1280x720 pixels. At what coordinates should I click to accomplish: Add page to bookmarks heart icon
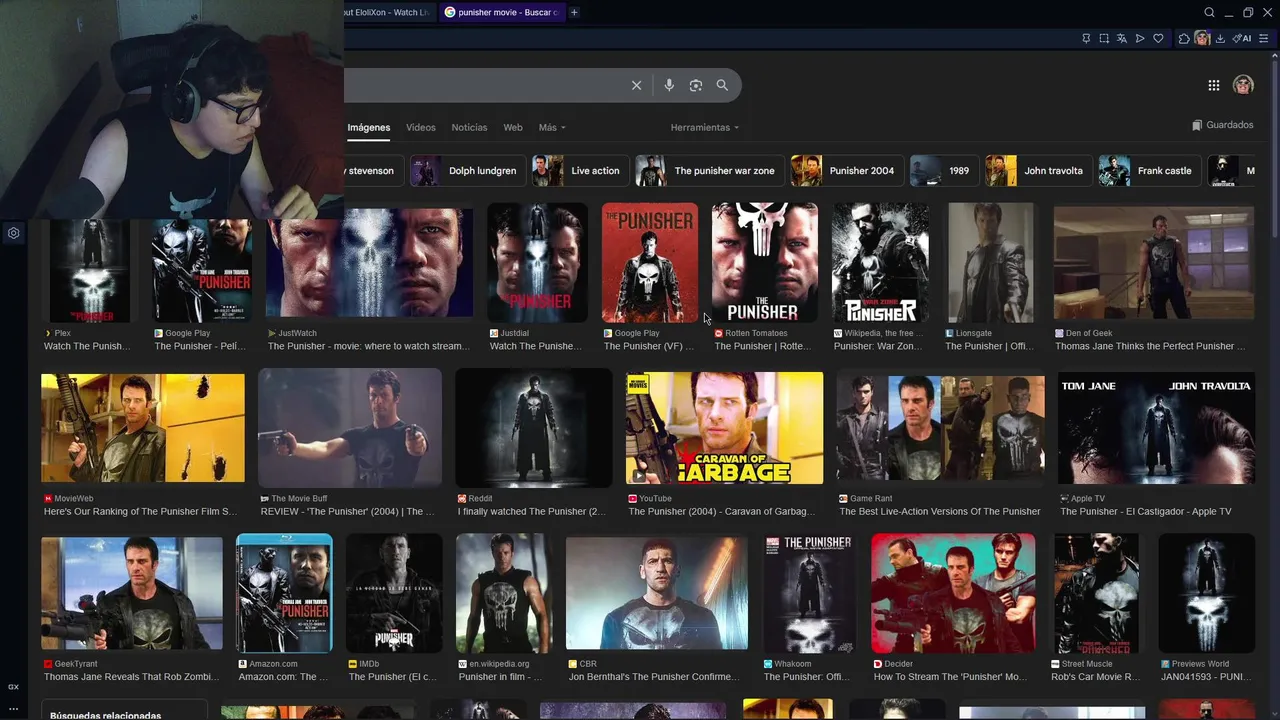pyautogui.click(x=1158, y=39)
